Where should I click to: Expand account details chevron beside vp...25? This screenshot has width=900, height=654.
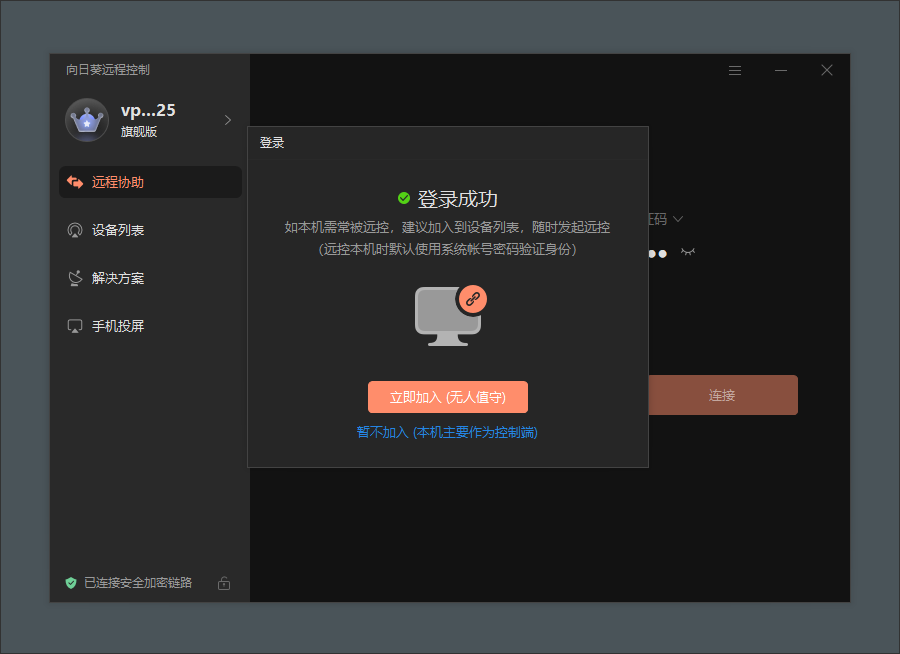click(x=228, y=120)
